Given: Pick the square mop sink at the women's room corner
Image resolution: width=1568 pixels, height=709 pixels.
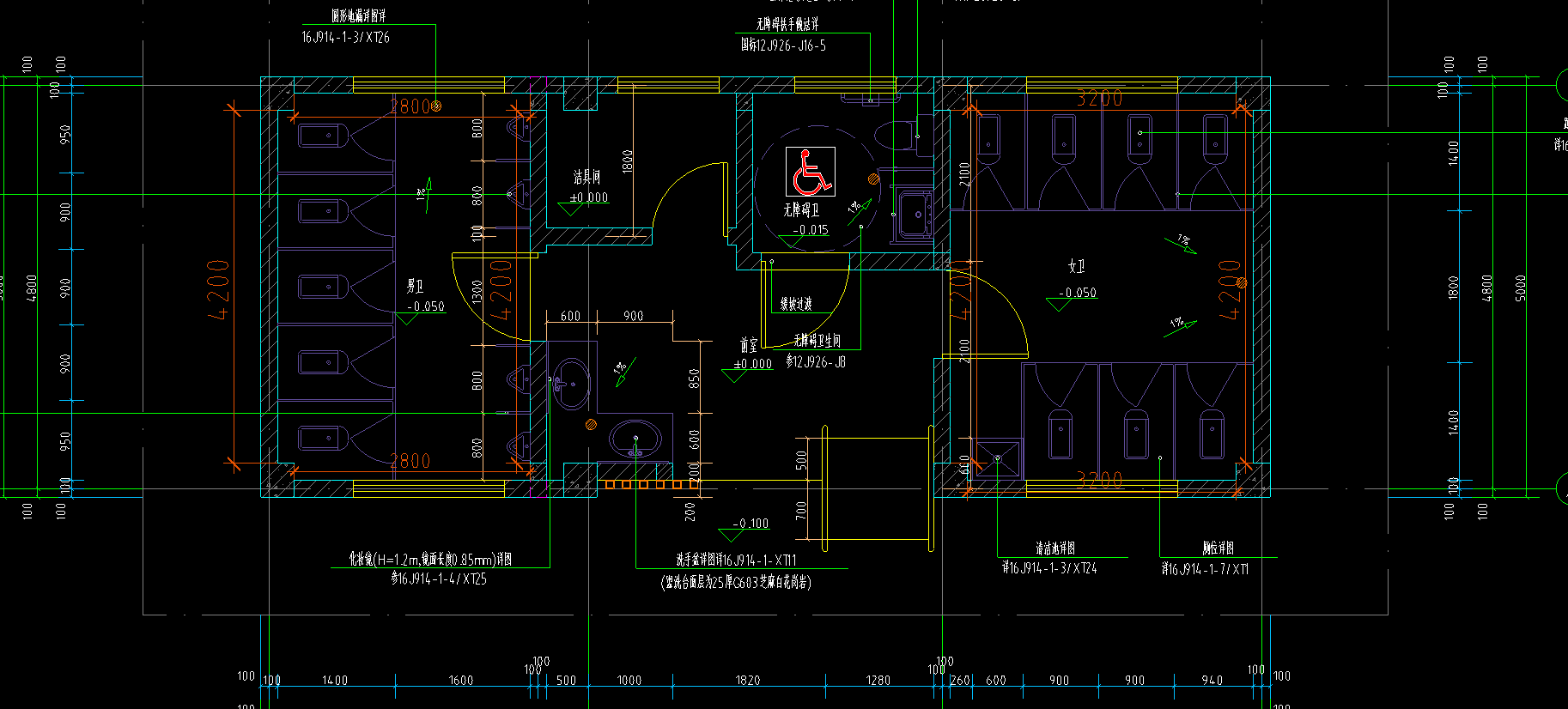Looking at the screenshot, I should pos(998,458).
